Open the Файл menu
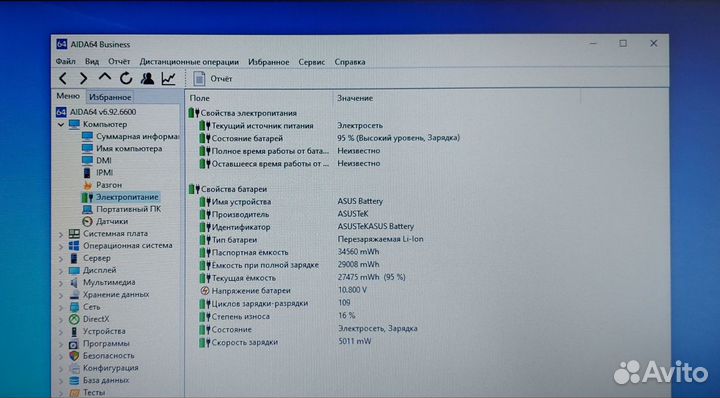The image size is (720, 398). pos(66,62)
